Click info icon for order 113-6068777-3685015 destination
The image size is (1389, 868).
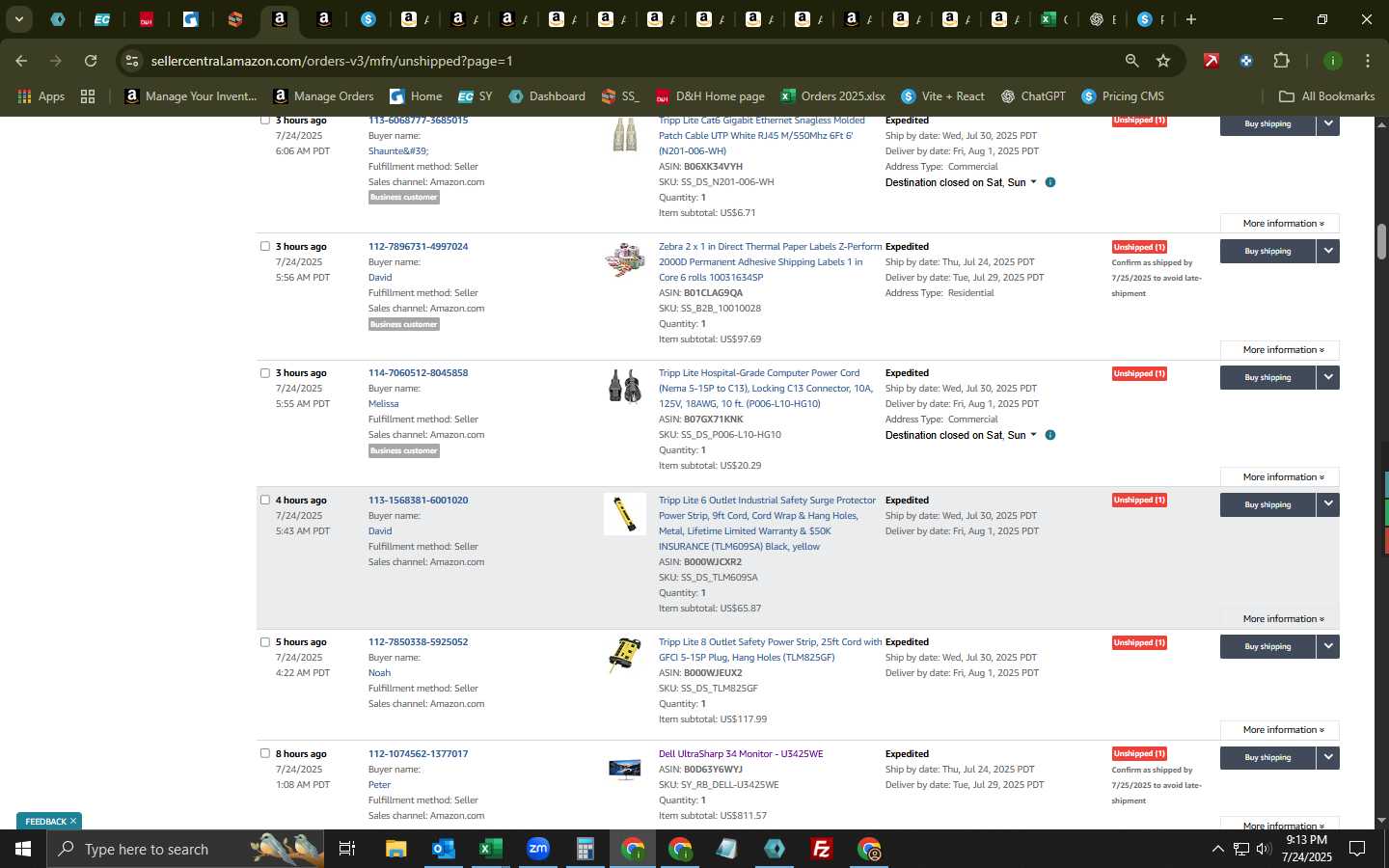click(1050, 182)
